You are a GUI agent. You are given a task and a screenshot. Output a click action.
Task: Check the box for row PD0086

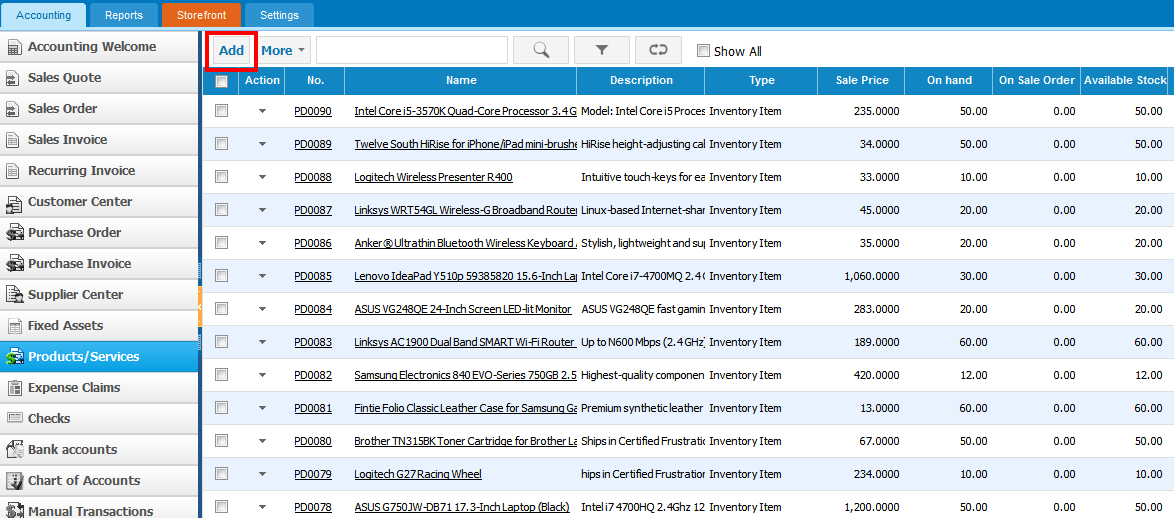[221, 243]
